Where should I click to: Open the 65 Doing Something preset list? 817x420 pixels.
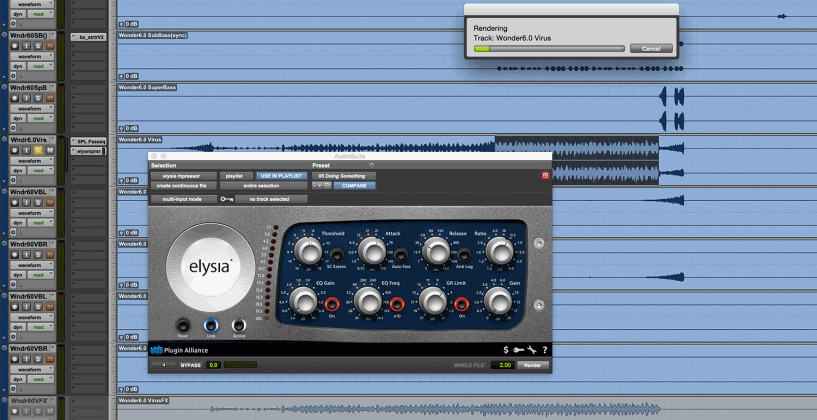343,176
